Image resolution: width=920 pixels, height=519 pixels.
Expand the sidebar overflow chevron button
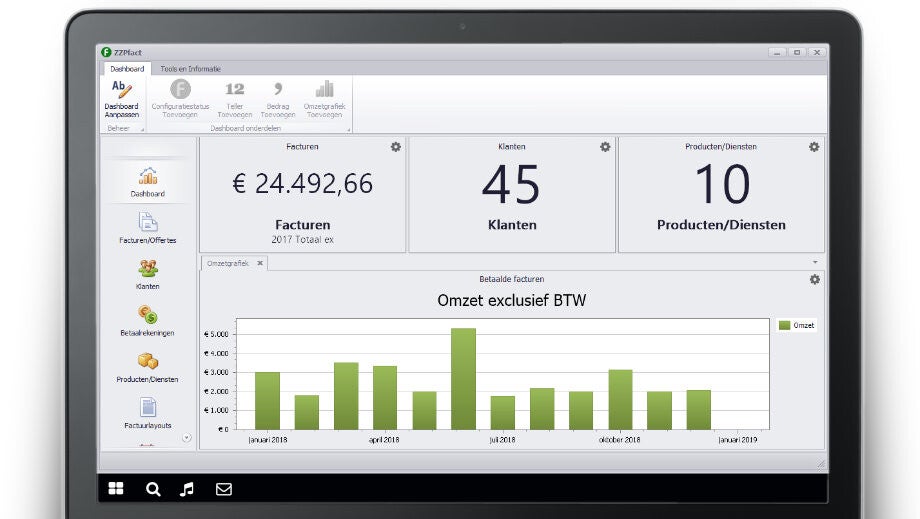coord(186,438)
